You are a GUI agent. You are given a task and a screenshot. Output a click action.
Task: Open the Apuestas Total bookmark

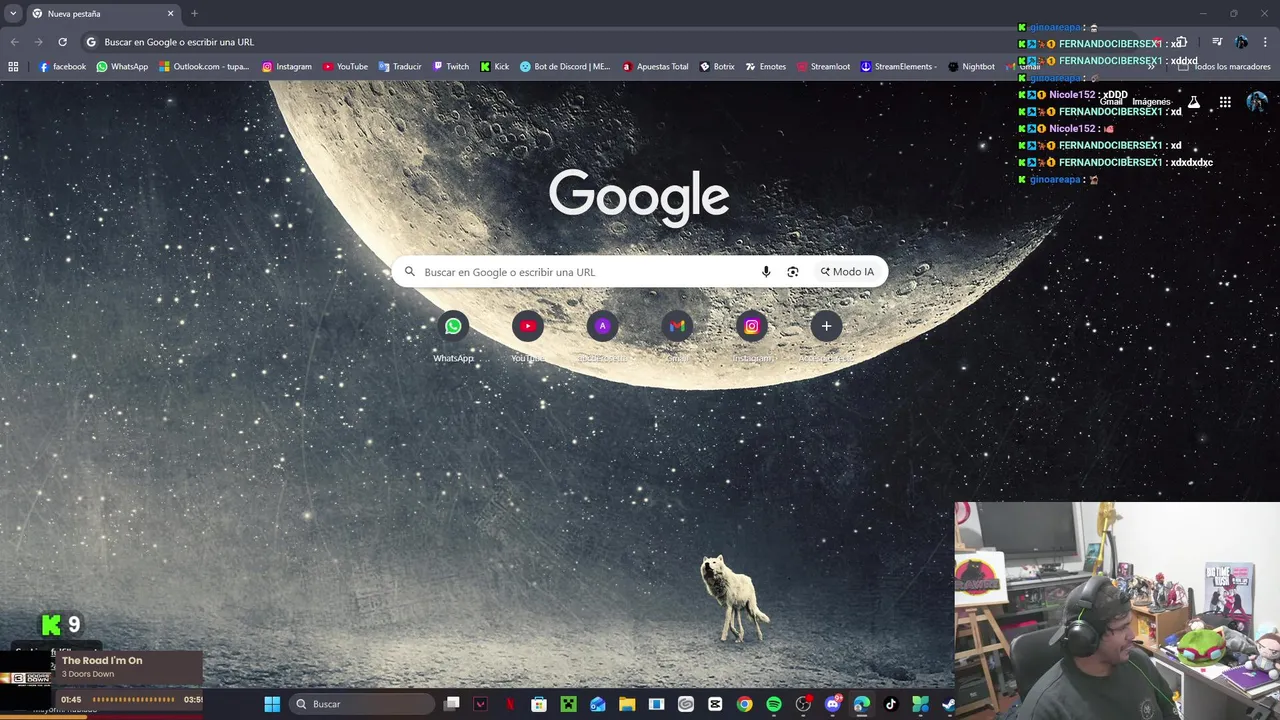[x=656, y=67]
